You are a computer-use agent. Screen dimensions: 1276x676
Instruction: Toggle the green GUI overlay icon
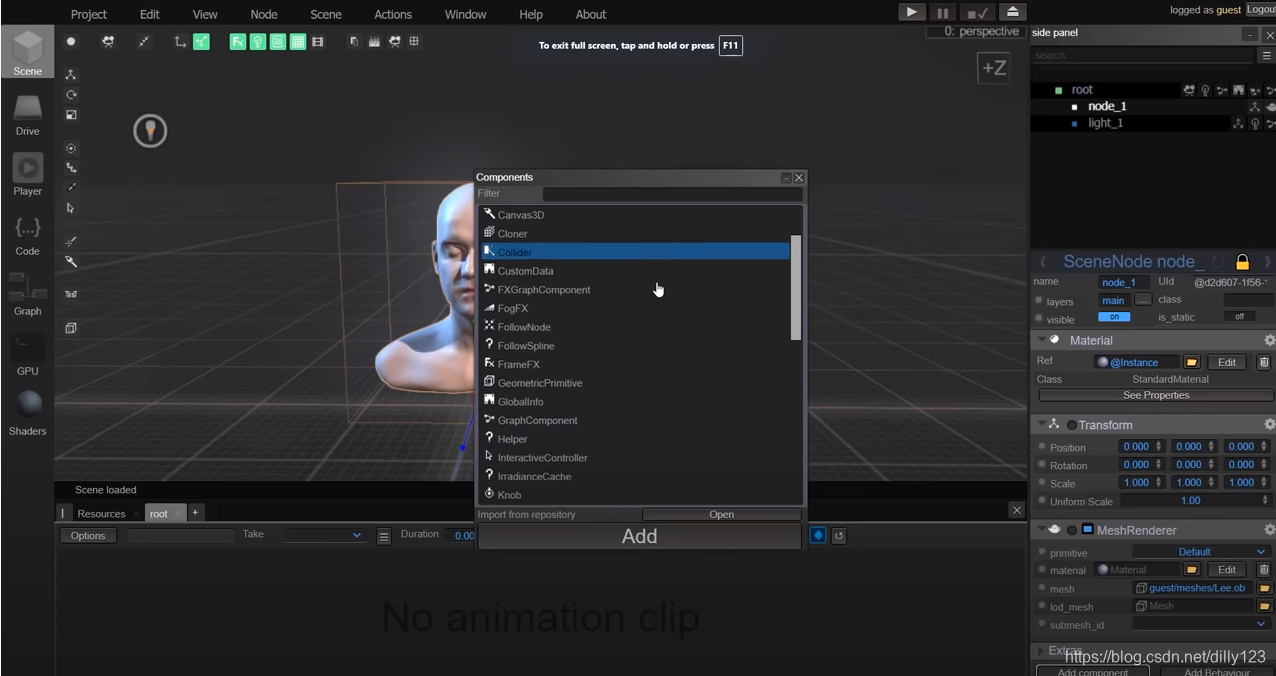coord(278,41)
